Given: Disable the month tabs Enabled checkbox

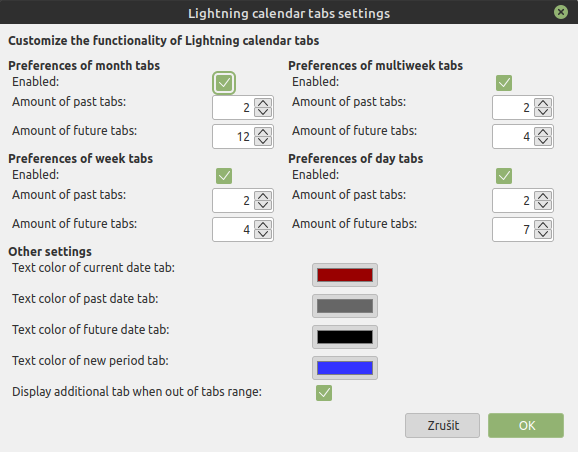Looking at the screenshot, I should (224, 83).
